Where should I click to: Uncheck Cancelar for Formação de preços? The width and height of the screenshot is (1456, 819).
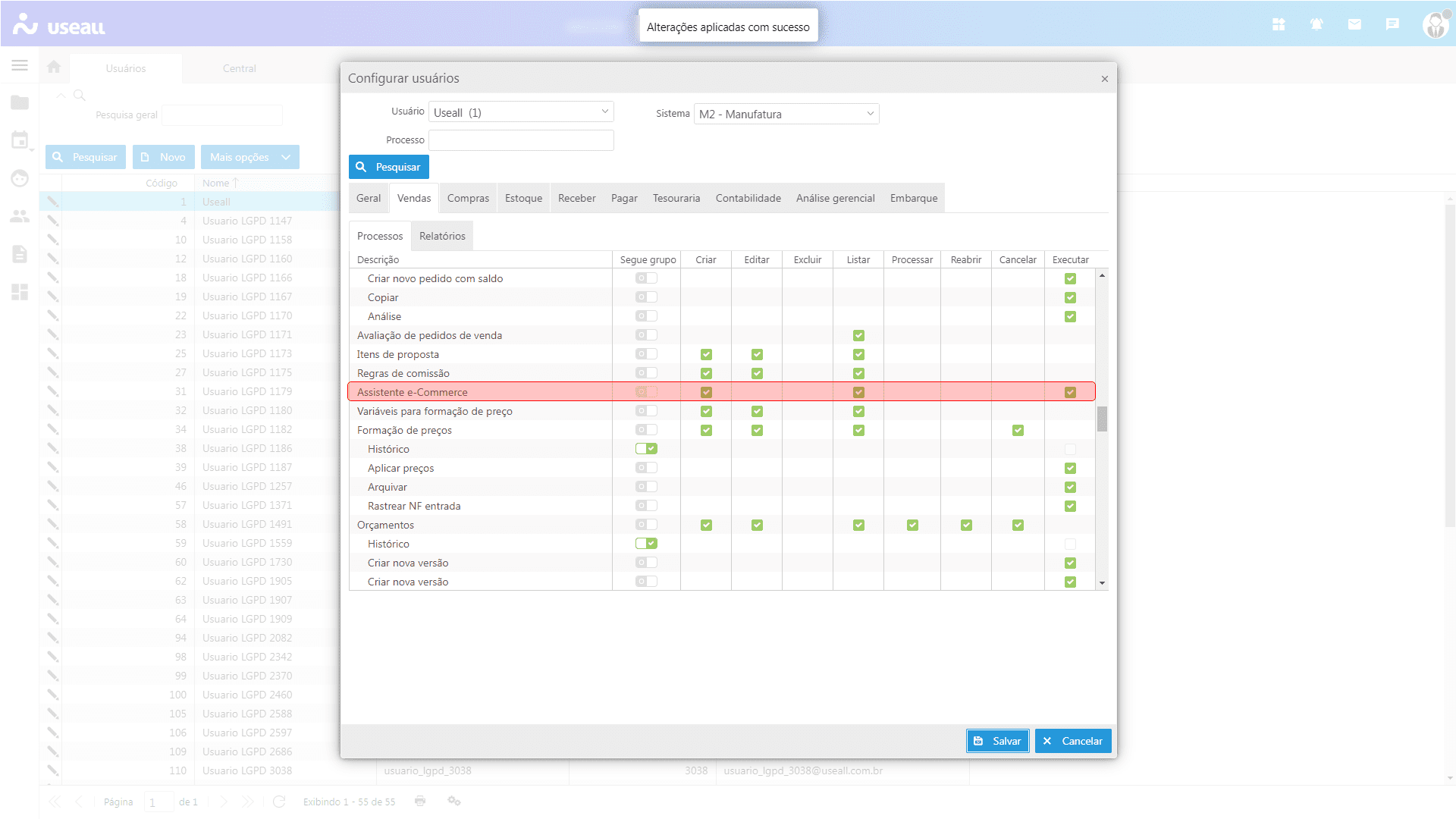pos(1018,431)
